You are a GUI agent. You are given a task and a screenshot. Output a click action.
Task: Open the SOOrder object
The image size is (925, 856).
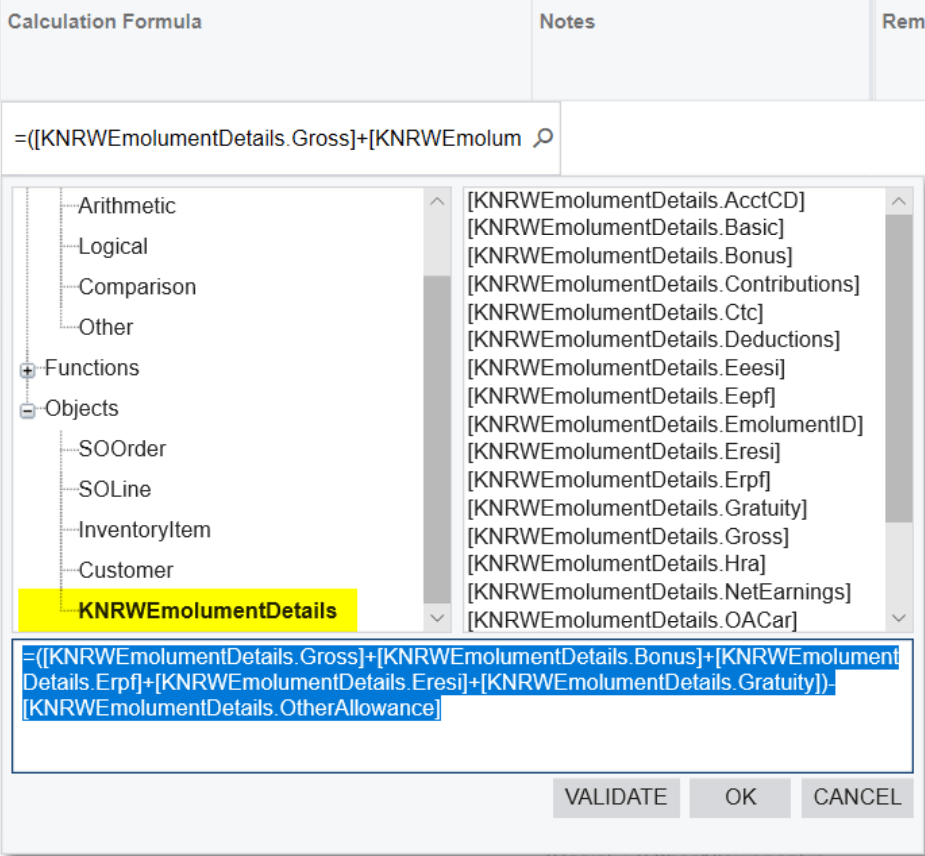click(122, 449)
